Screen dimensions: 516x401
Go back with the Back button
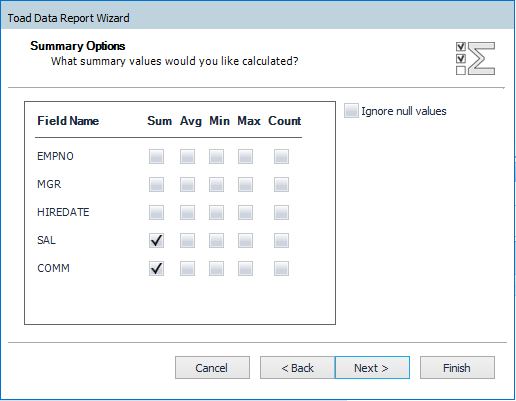point(297,368)
